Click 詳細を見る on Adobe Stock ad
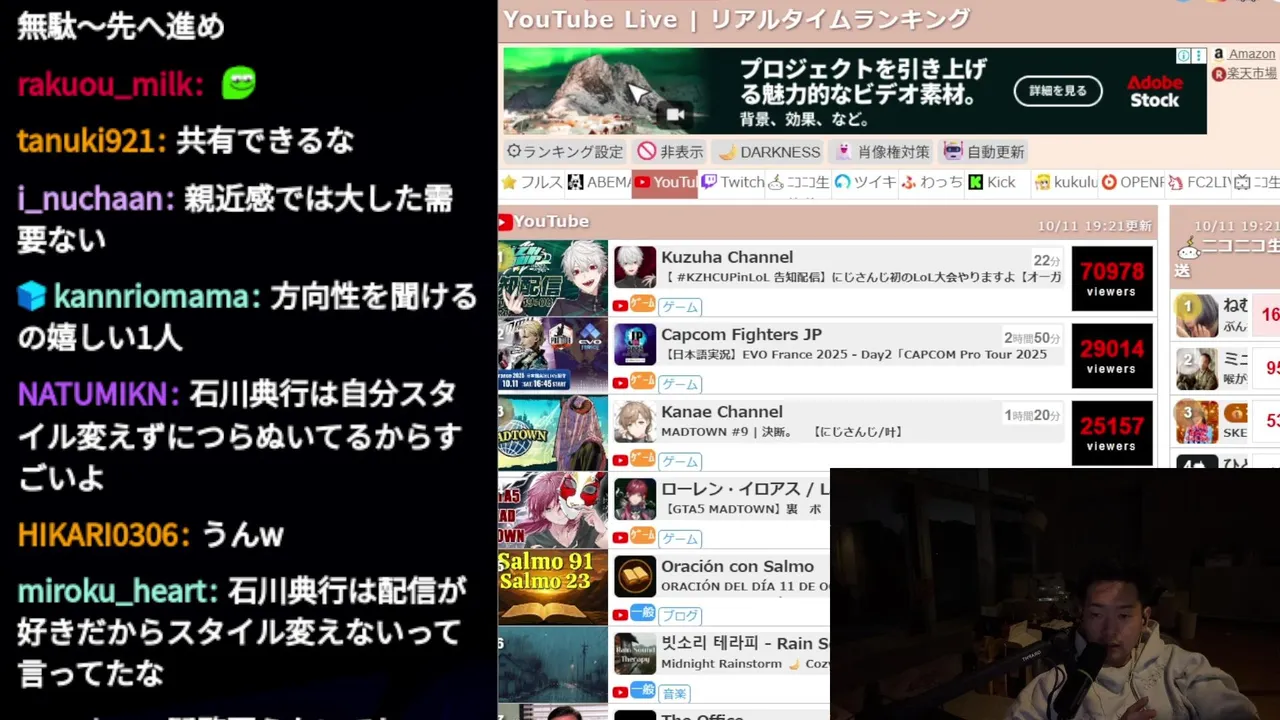 click(1058, 91)
